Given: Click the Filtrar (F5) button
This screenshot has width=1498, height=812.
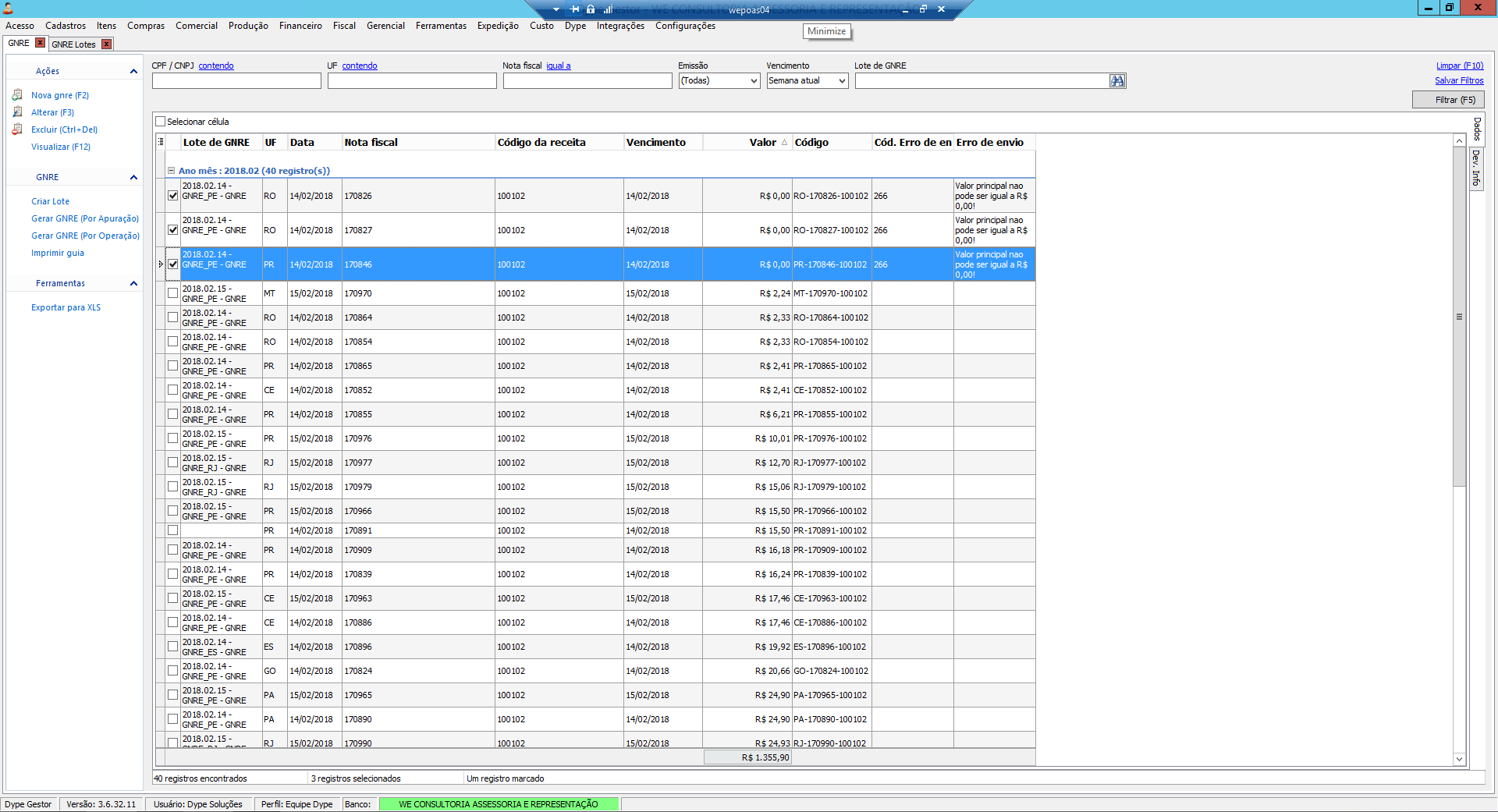Looking at the screenshot, I should (1448, 100).
